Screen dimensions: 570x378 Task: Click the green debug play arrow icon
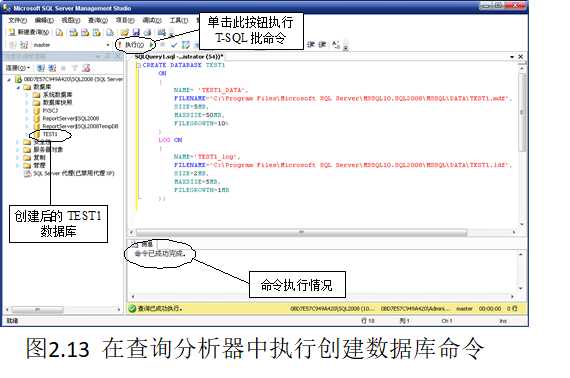click(x=152, y=45)
